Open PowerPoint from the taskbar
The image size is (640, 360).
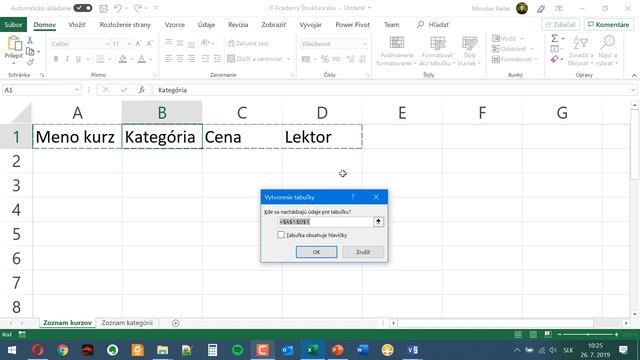338,350
